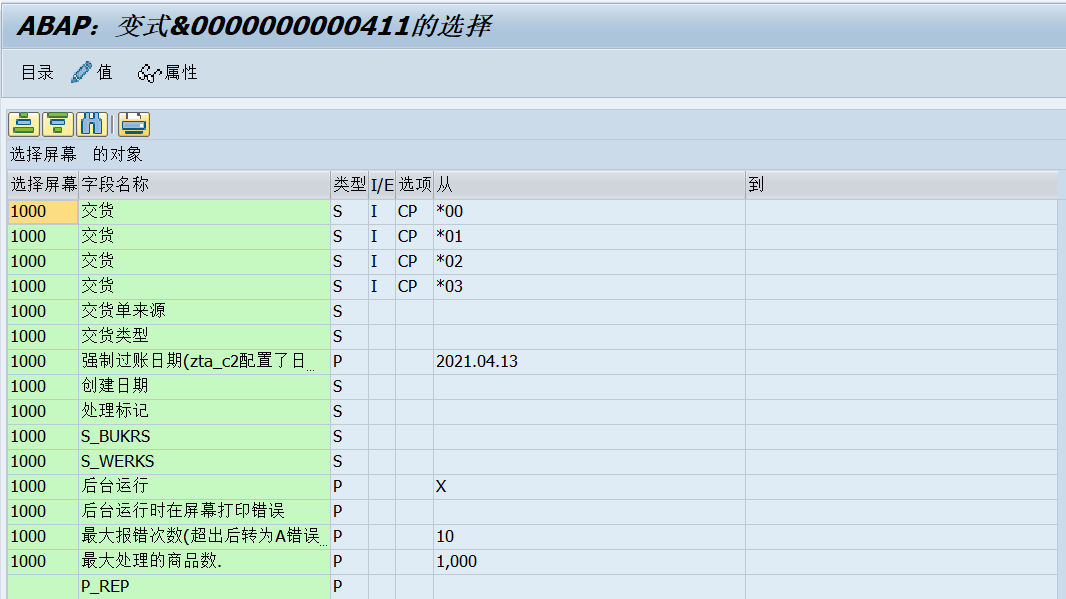The height and width of the screenshot is (599, 1066).
Task: Click the value *02 in 从 column
Action: click(x=449, y=262)
